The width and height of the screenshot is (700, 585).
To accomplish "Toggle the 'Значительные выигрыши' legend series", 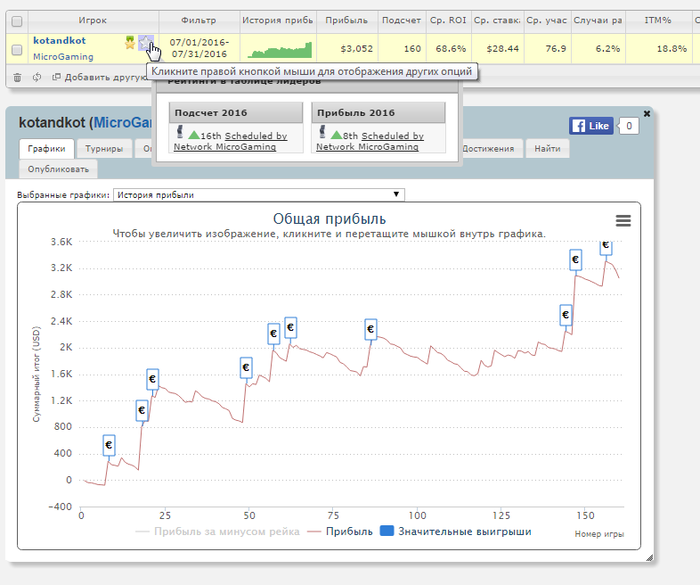I will pos(455,531).
